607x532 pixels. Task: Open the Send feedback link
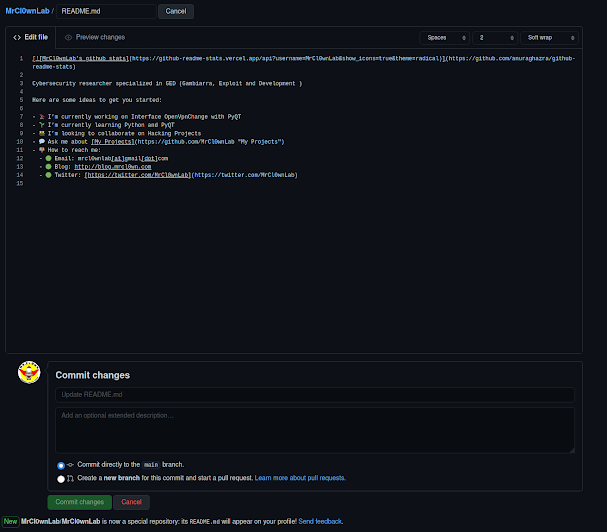320,521
